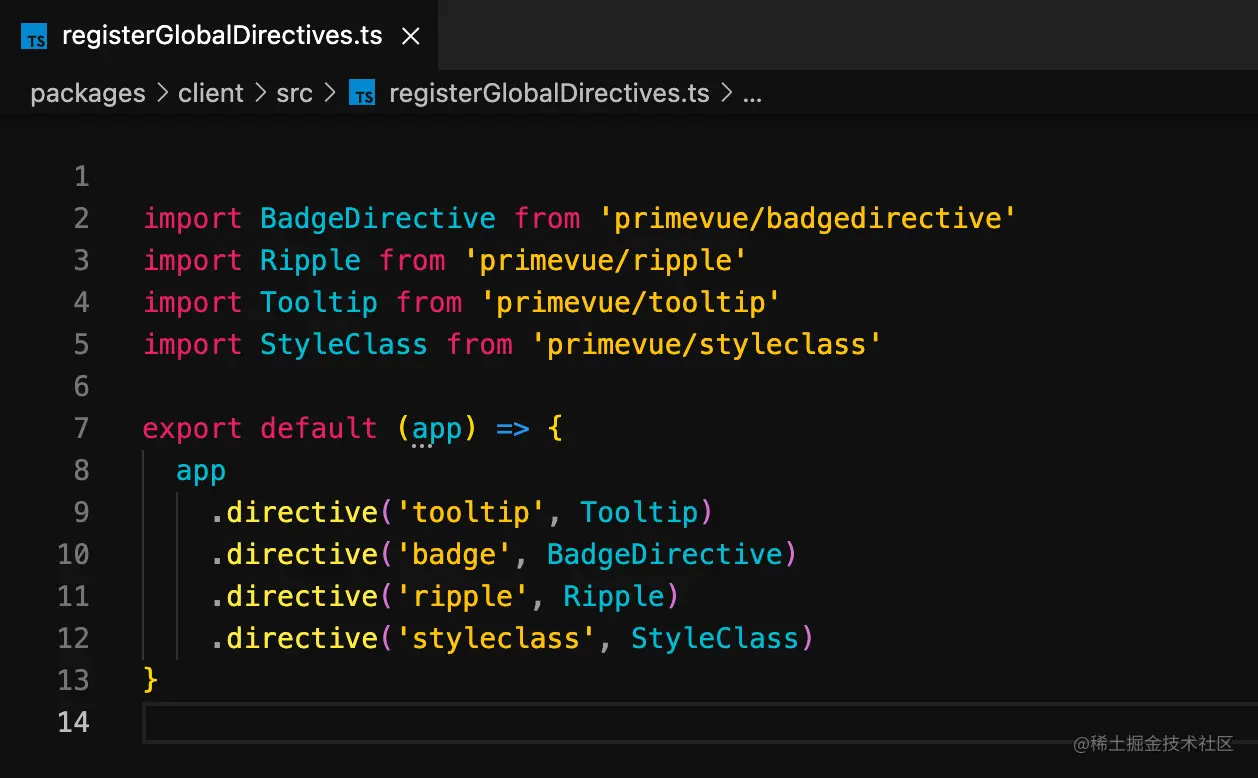Click StyleClass in the line 5 import
The height and width of the screenshot is (778, 1258).
point(344,345)
